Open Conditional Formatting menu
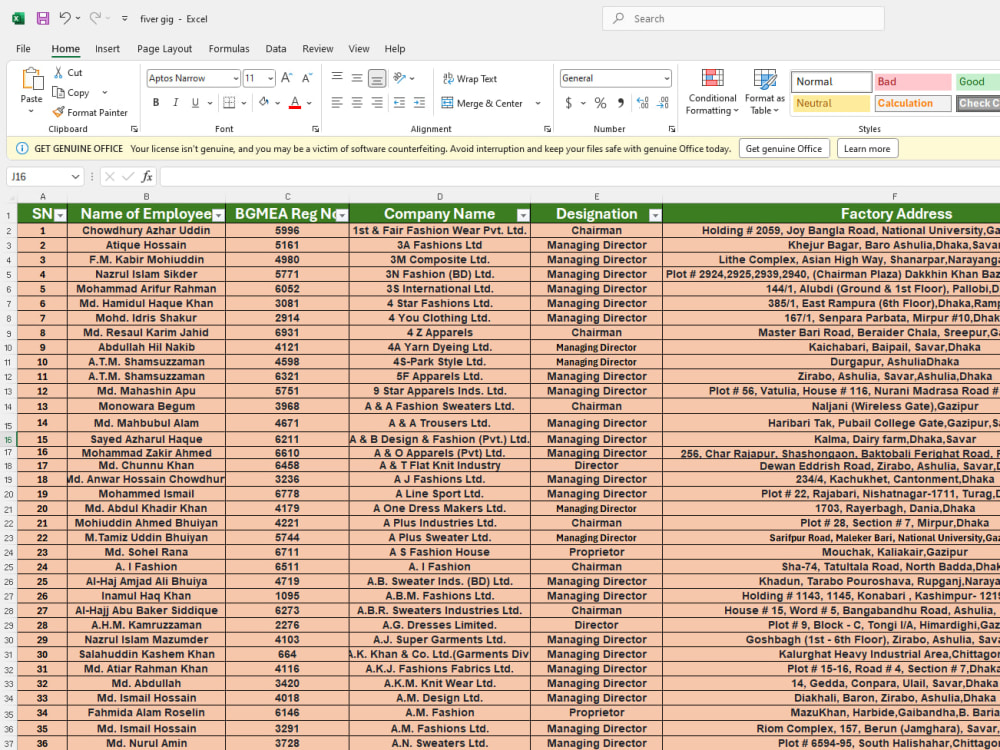 pos(712,92)
